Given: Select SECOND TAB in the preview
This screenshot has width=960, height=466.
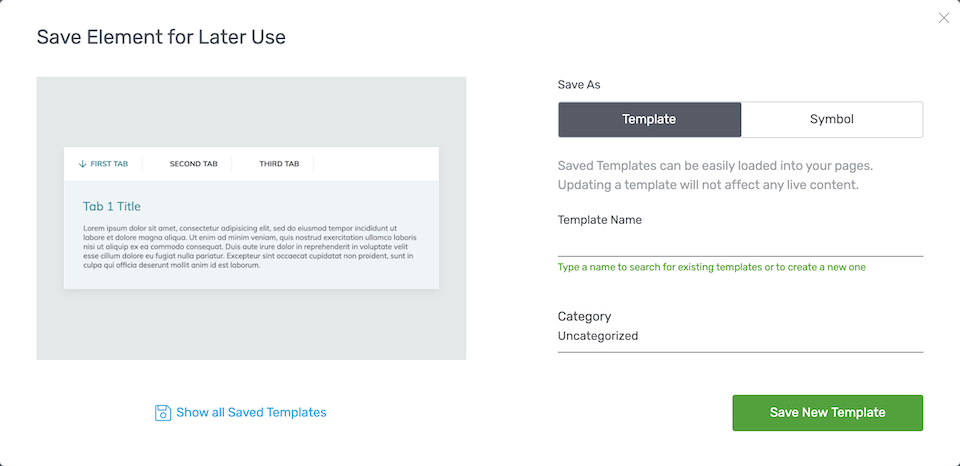Looking at the screenshot, I should click(193, 164).
